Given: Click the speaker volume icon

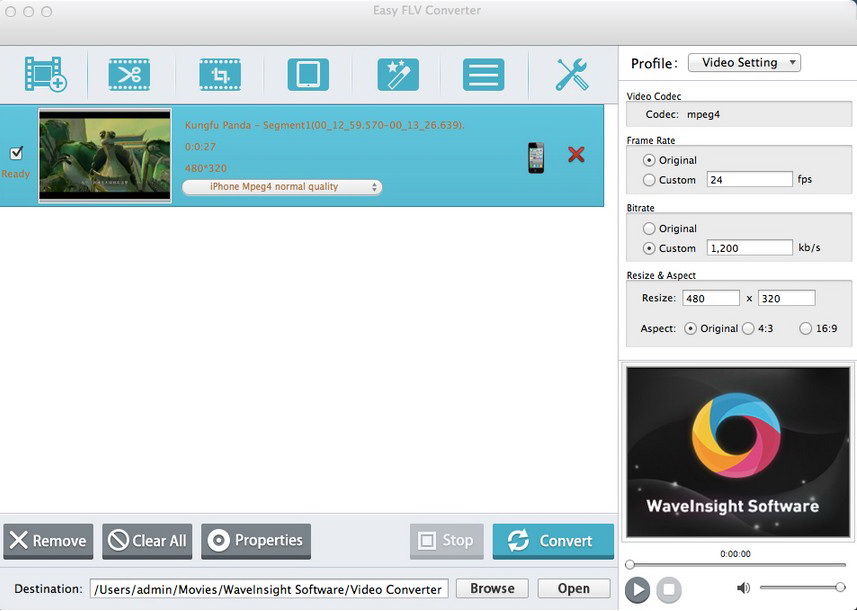Looking at the screenshot, I should point(743,588).
